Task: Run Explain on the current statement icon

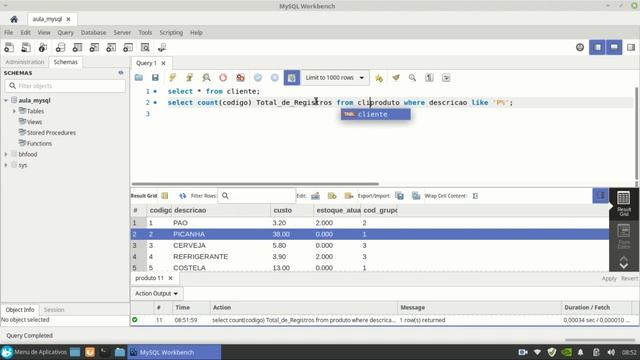Action: coord(207,78)
